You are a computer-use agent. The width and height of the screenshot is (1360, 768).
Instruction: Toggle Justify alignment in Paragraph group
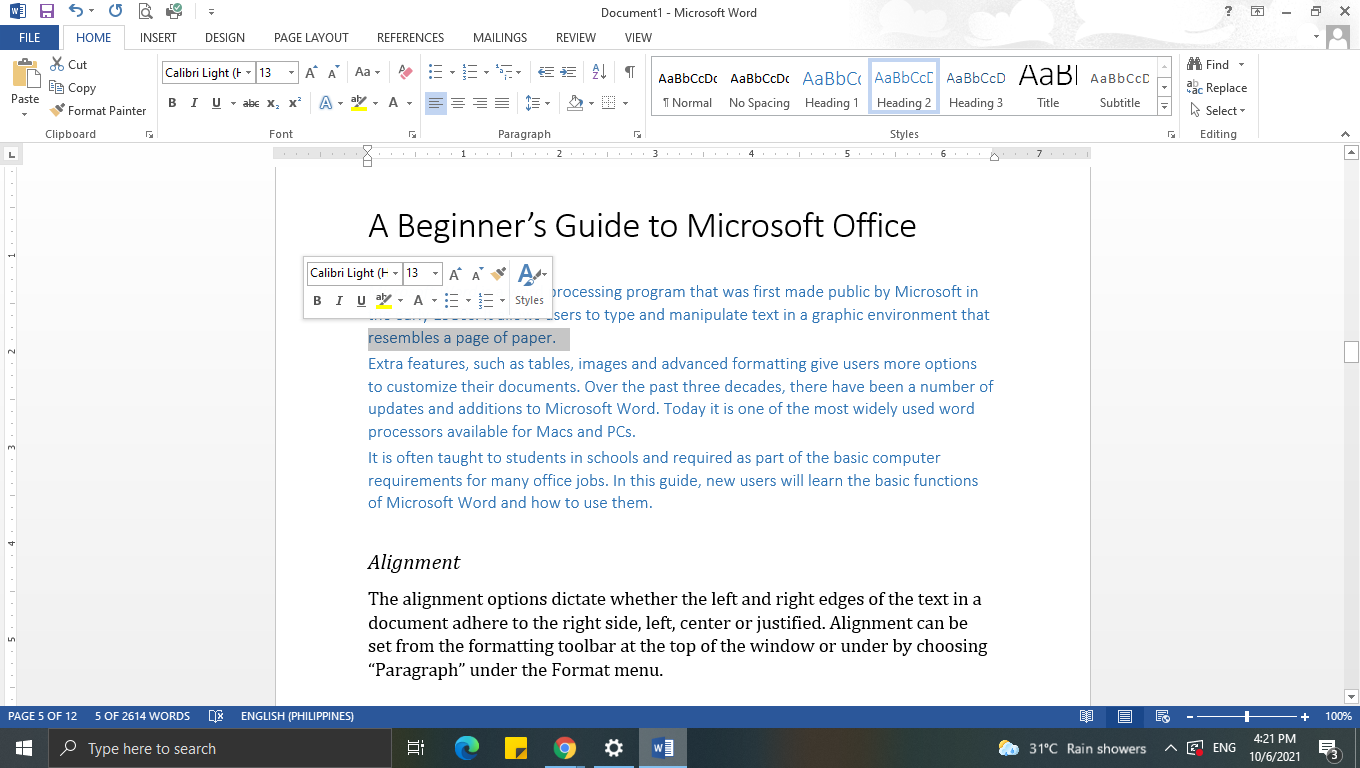[502, 103]
